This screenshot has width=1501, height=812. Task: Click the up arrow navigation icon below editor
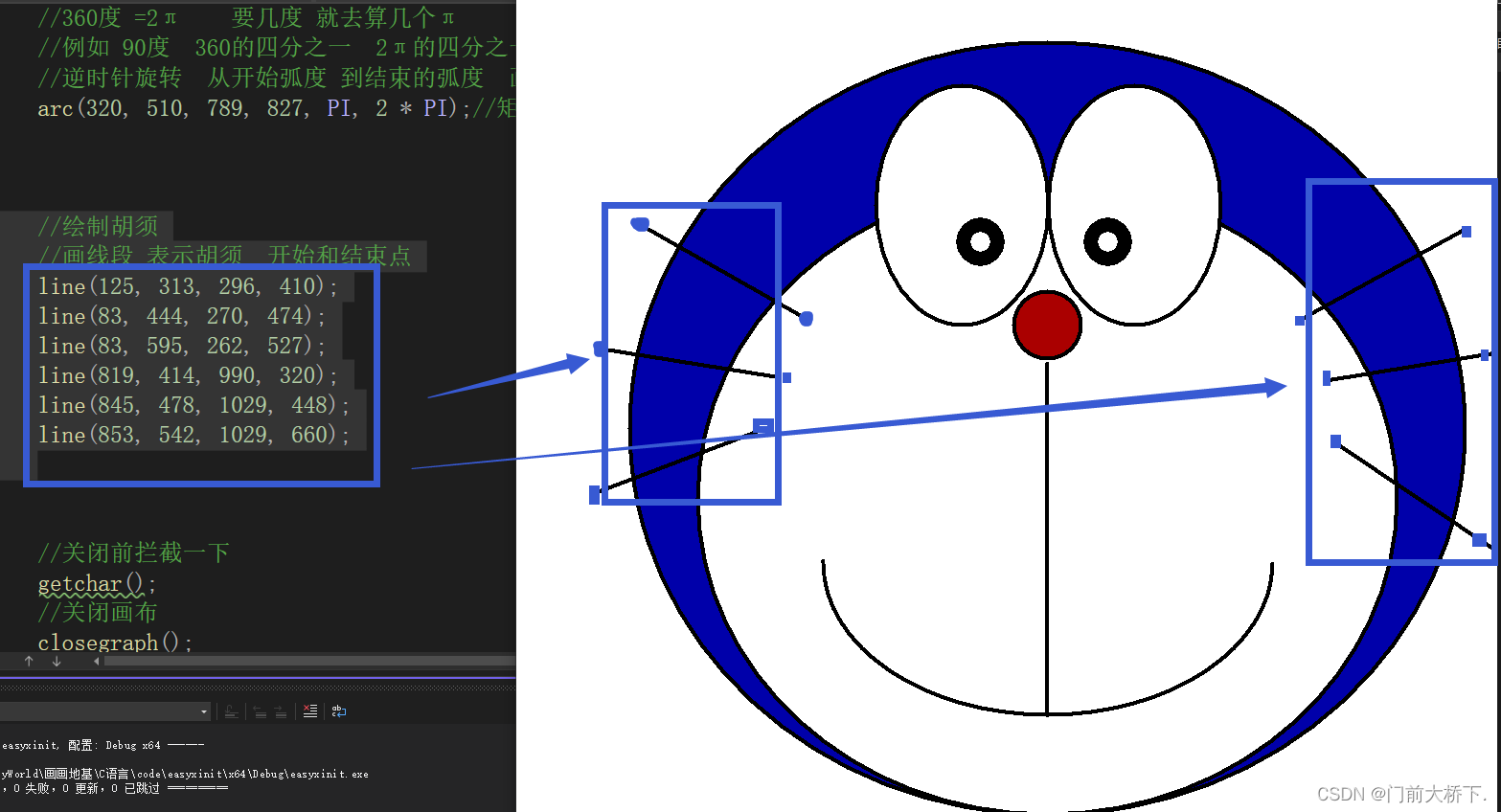click(x=29, y=661)
